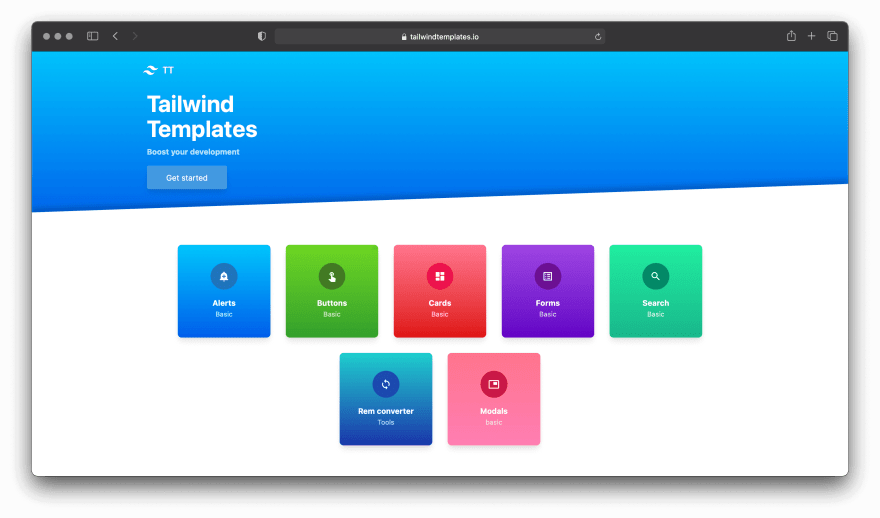
Task: Open the Buttons card title
Action: point(332,303)
